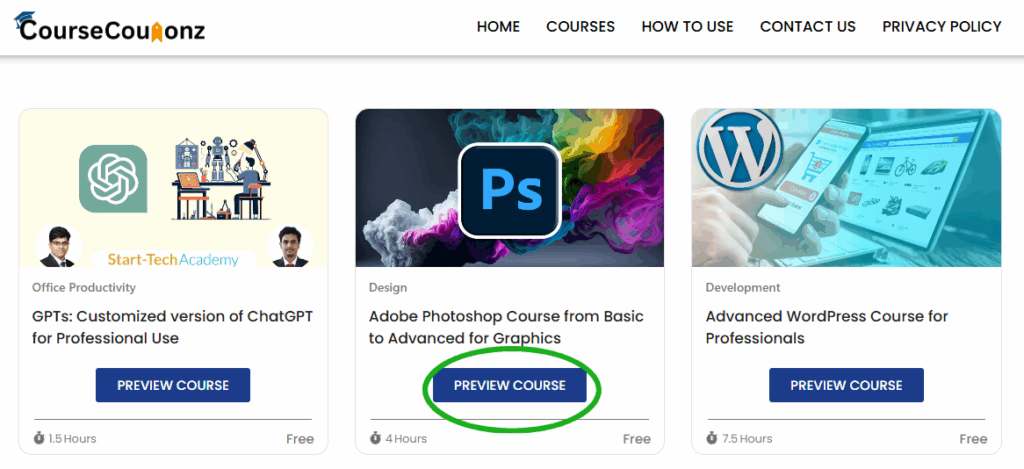Image resolution: width=1024 pixels, height=469 pixels.
Task: Open the PRIVACY POLICY link
Action: 942,27
